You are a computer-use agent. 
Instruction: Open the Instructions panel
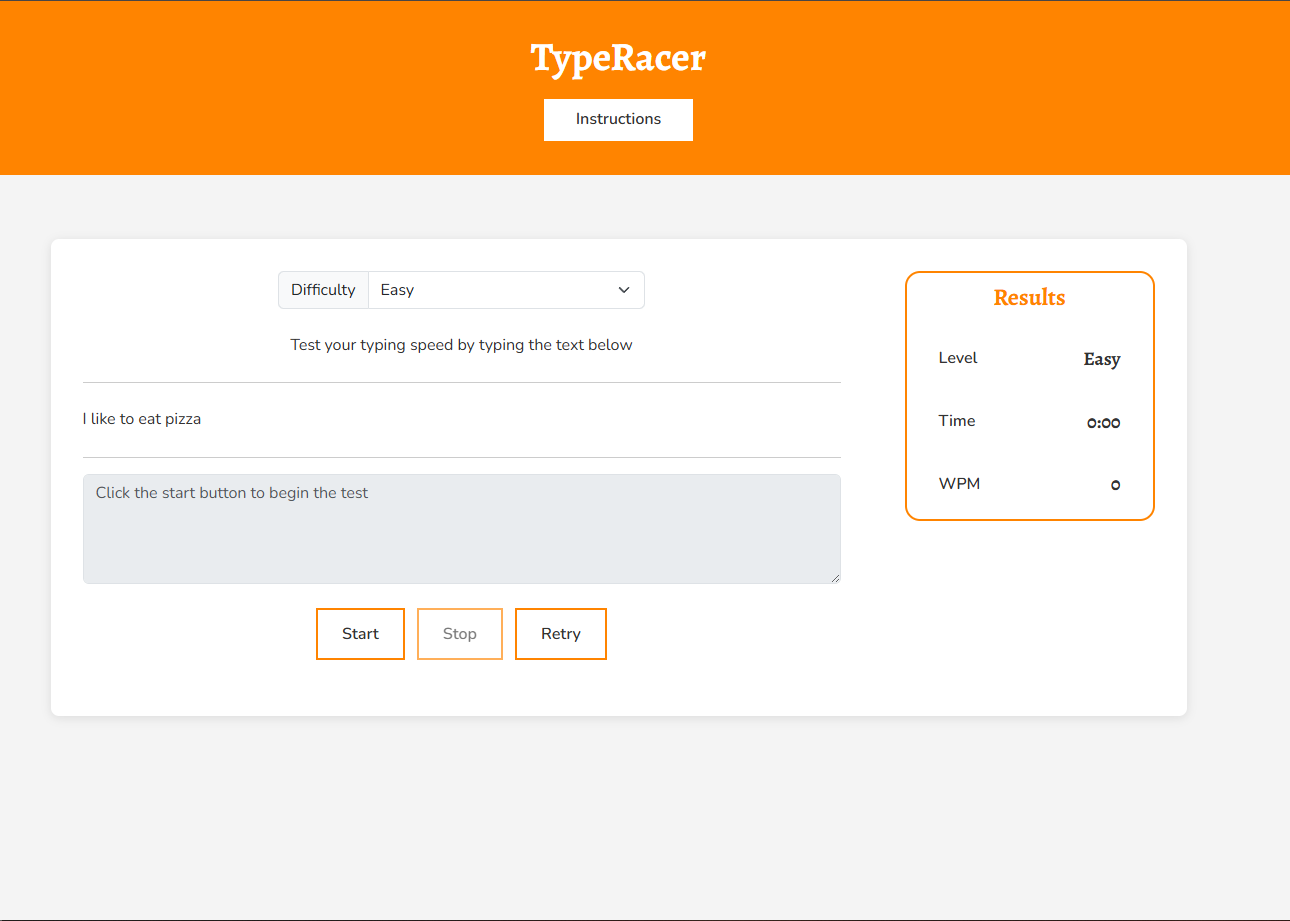click(x=618, y=119)
